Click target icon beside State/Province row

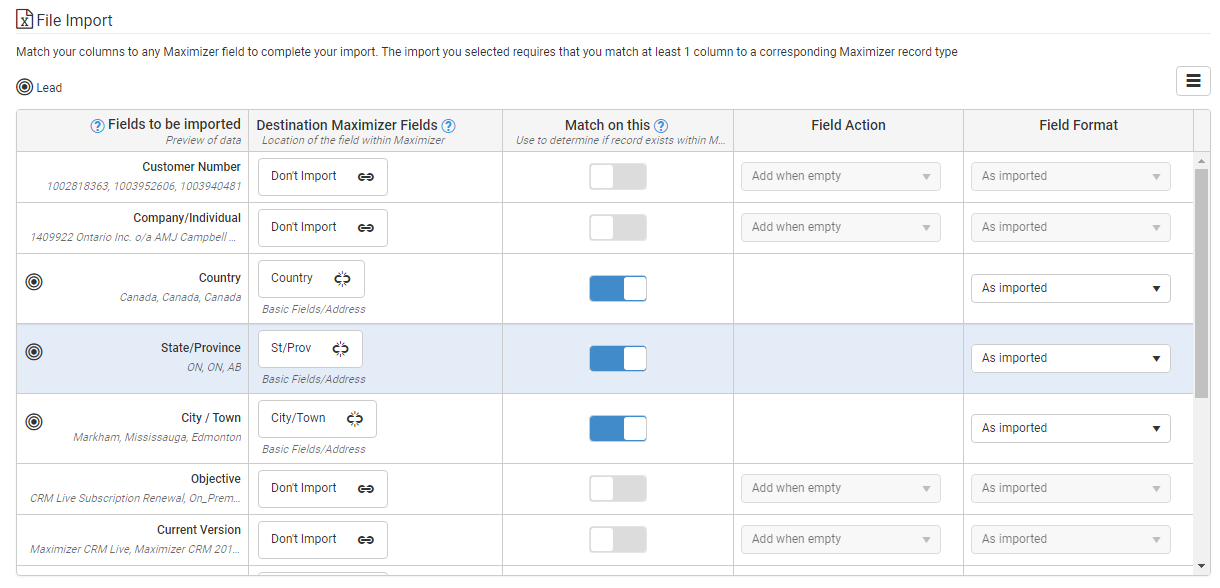[34, 352]
